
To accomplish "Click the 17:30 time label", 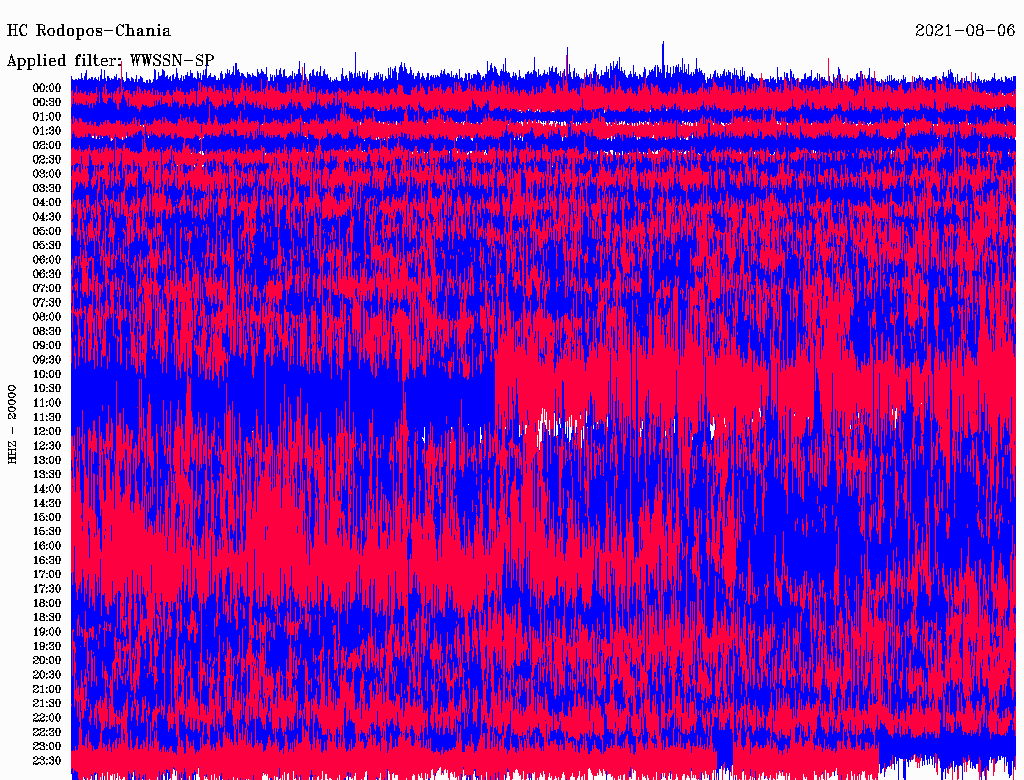I will click(x=47, y=589).
